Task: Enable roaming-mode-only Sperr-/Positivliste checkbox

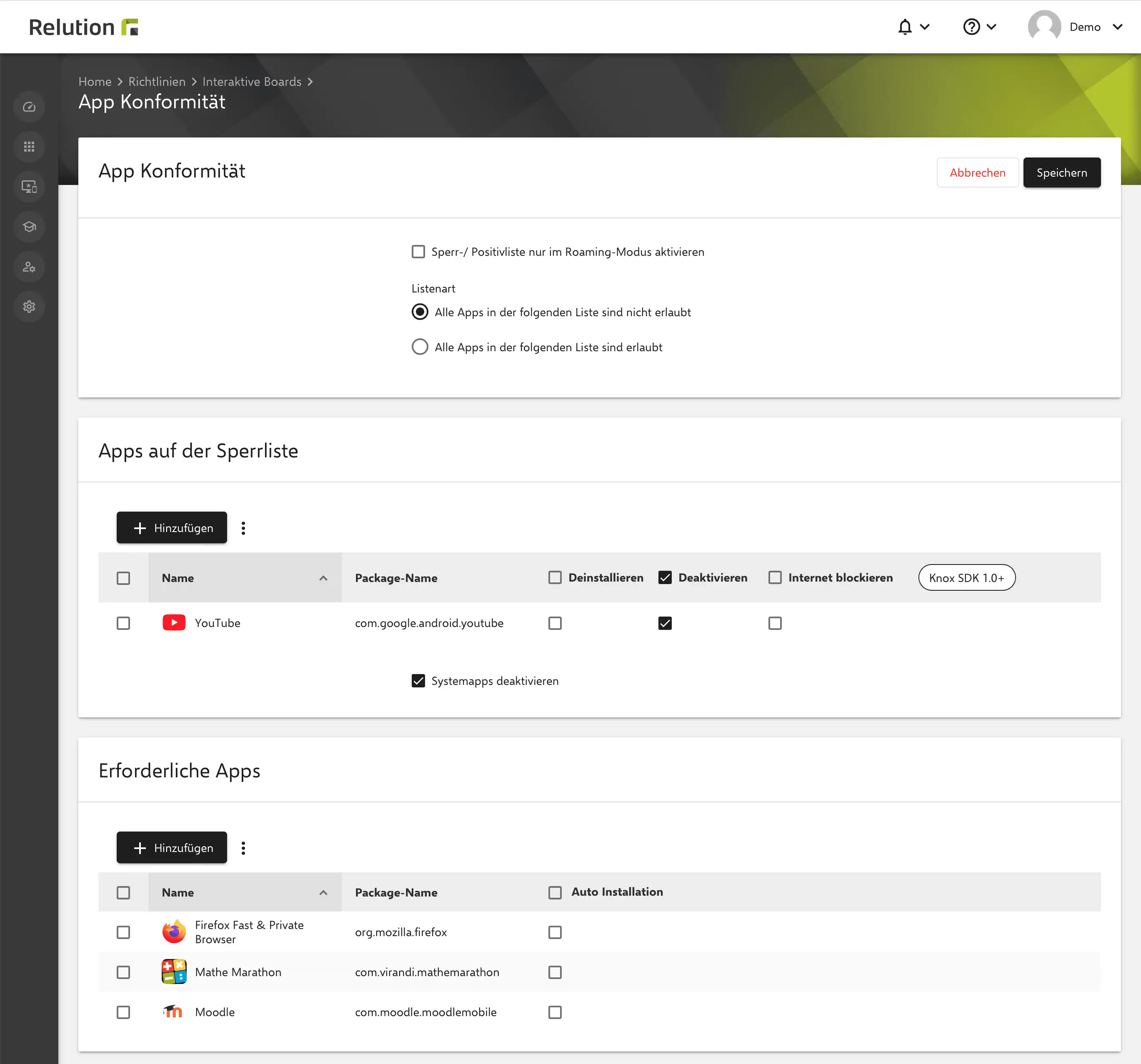Action: (x=418, y=252)
